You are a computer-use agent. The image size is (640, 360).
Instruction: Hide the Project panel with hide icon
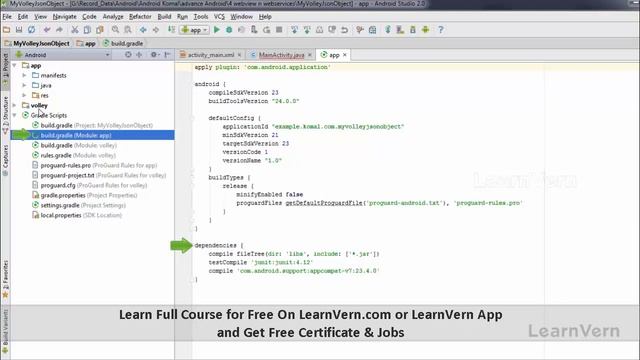click(x=167, y=55)
